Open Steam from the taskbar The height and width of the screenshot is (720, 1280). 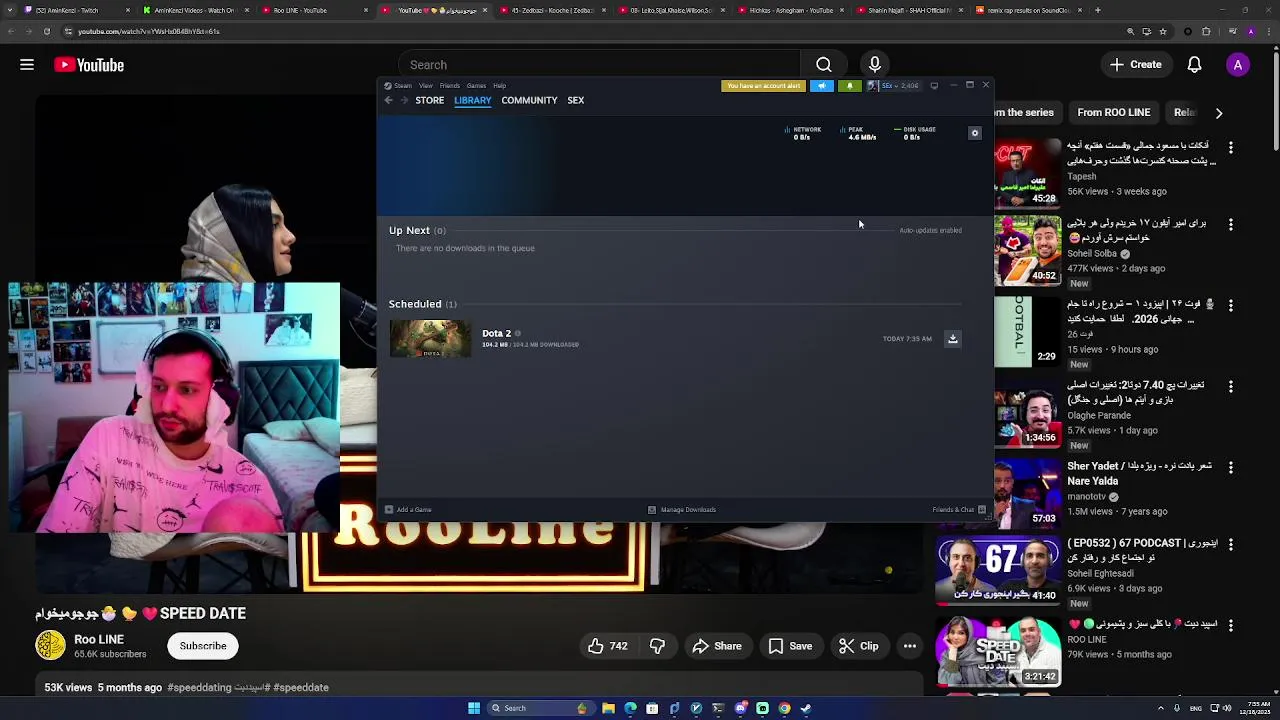(806, 708)
